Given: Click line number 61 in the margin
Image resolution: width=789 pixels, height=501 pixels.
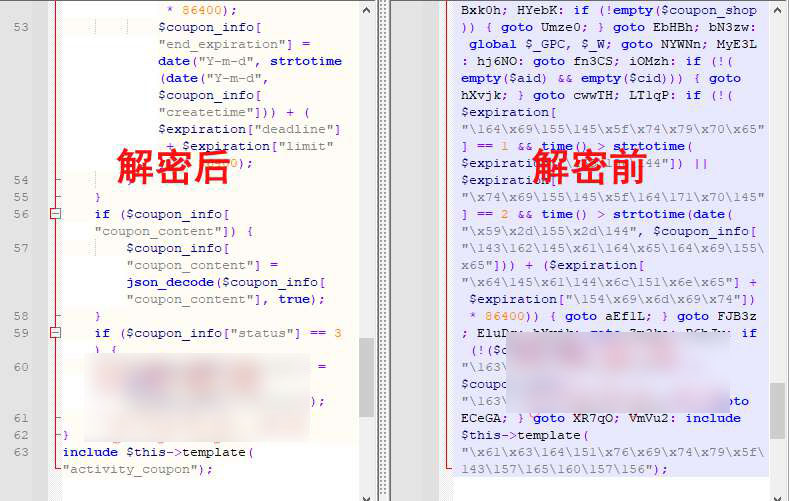Looking at the screenshot, I should [x=21, y=418].
